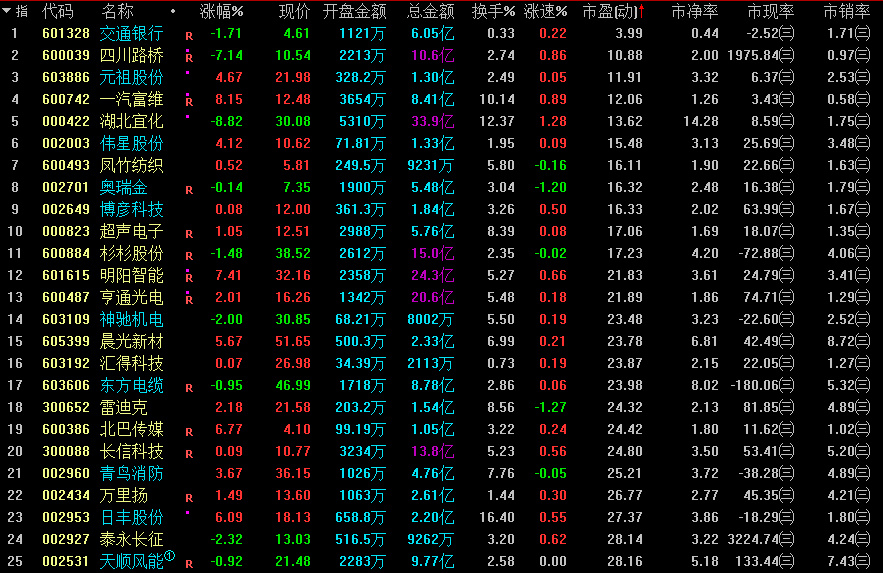Select stock name 汇得科技
The image size is (883, 573).
coord(131,363)
